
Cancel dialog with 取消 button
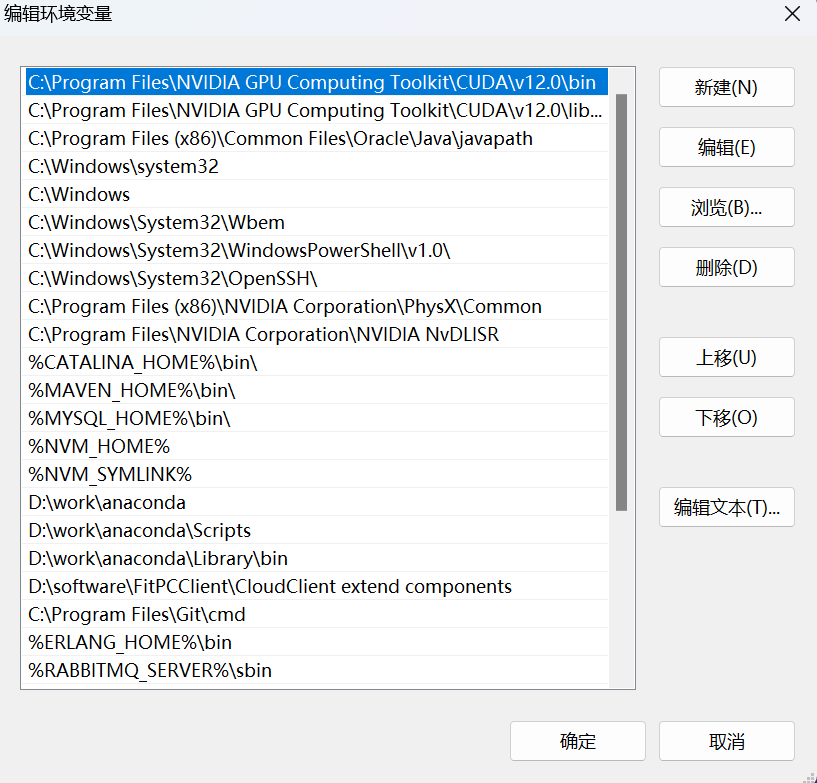coord(726,741)
